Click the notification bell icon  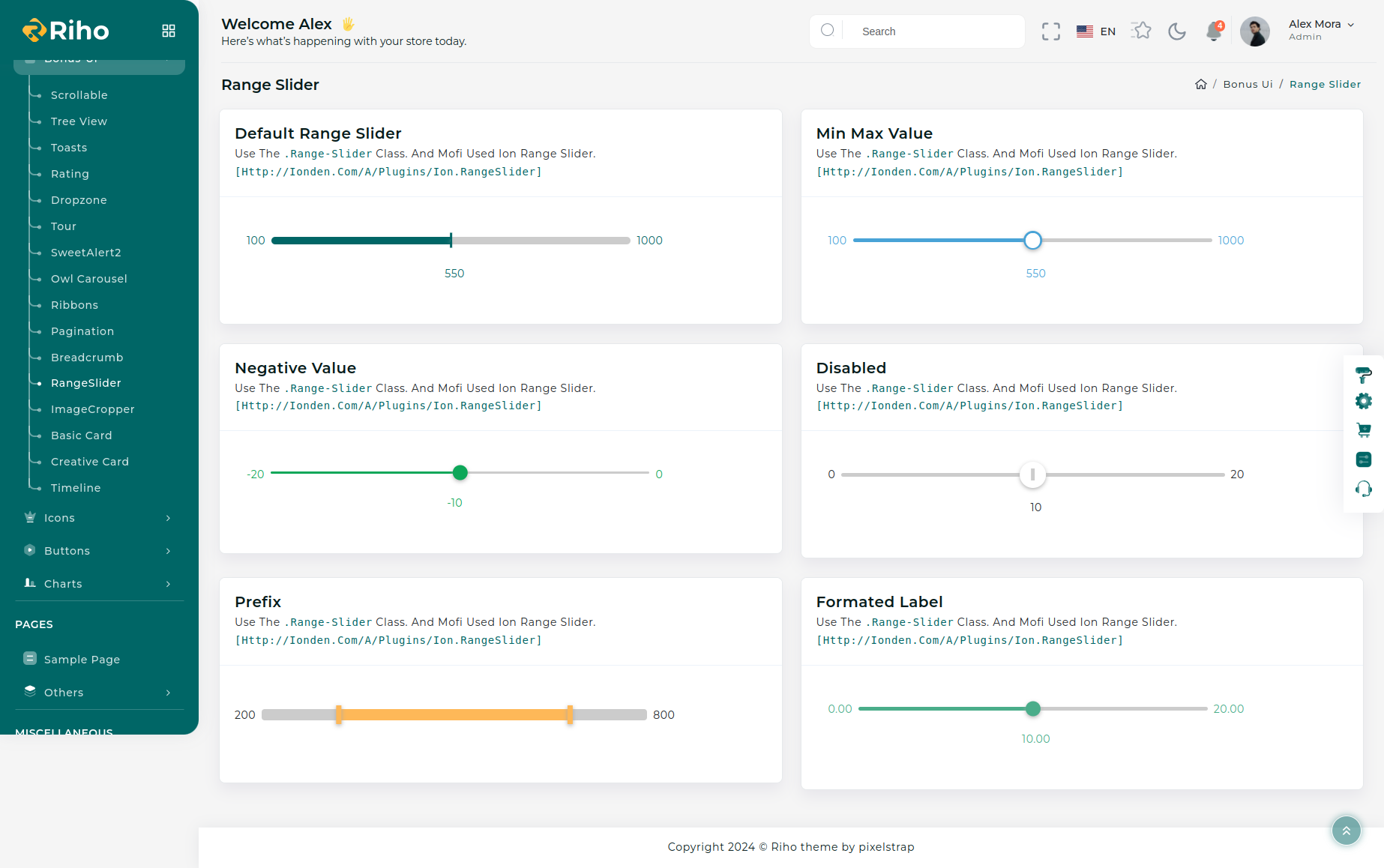[1213, 31]
